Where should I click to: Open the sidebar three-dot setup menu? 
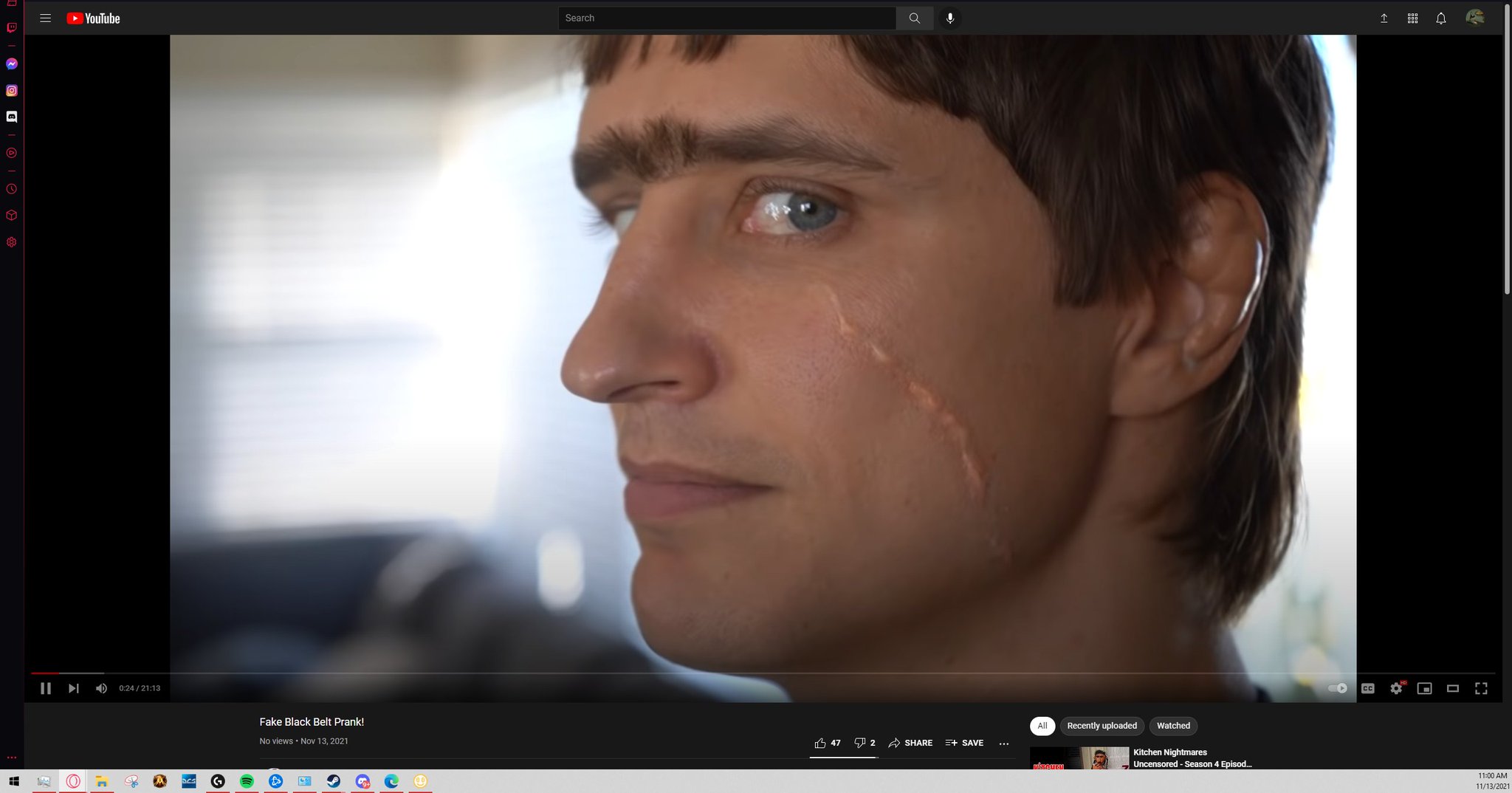[x=12, y=758]
